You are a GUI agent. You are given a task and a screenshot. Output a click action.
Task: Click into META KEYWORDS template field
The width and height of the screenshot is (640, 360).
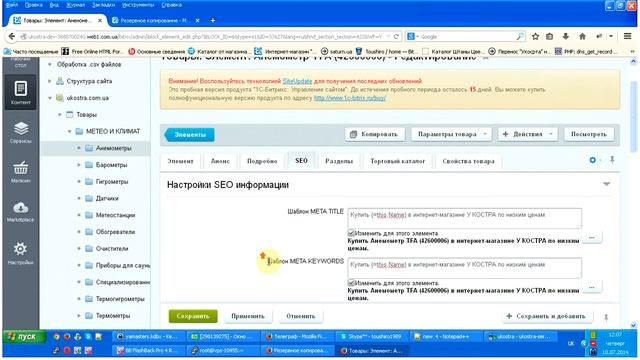464,268
